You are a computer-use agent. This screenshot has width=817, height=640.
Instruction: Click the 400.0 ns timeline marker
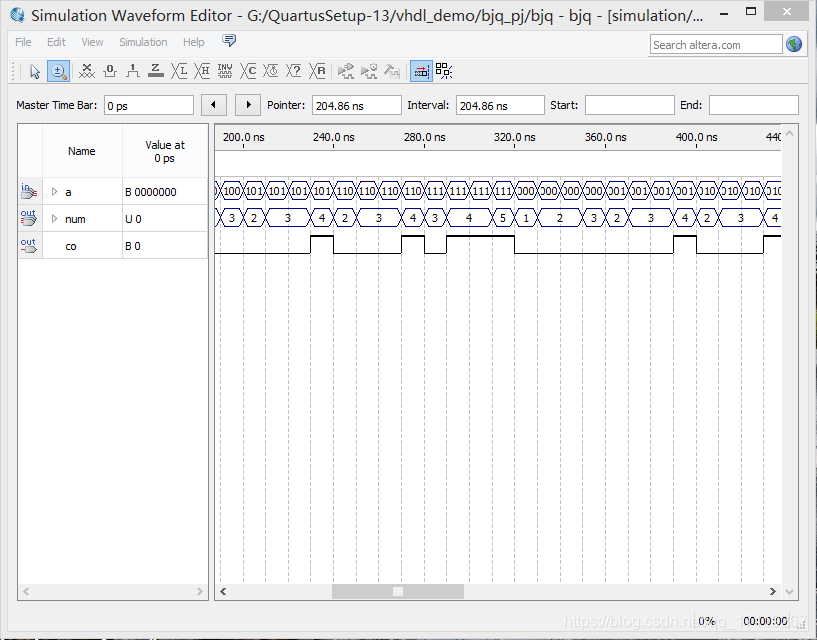click(x=696, y=137)
